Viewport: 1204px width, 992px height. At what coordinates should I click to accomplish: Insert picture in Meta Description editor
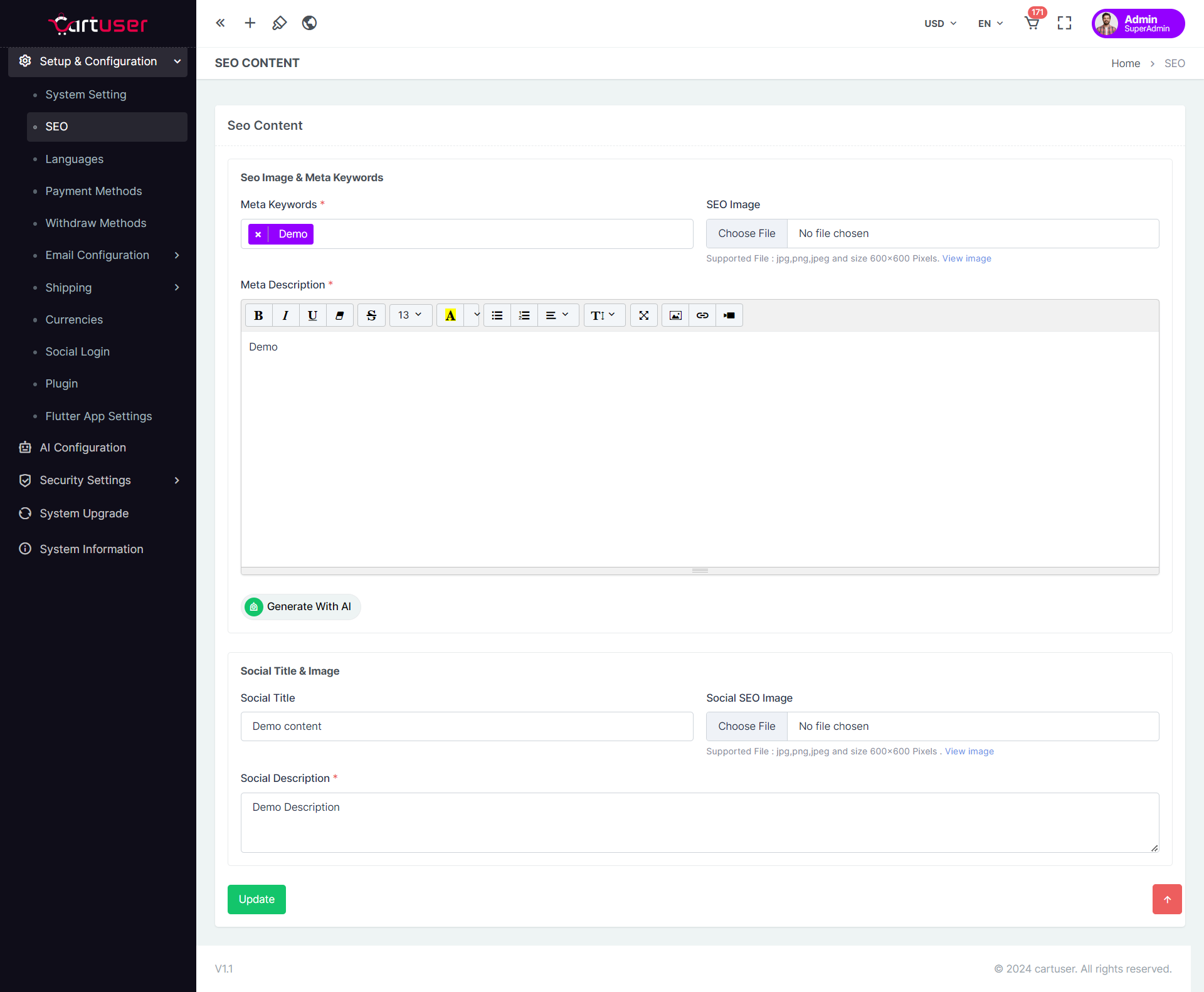(x=675, y=315)
